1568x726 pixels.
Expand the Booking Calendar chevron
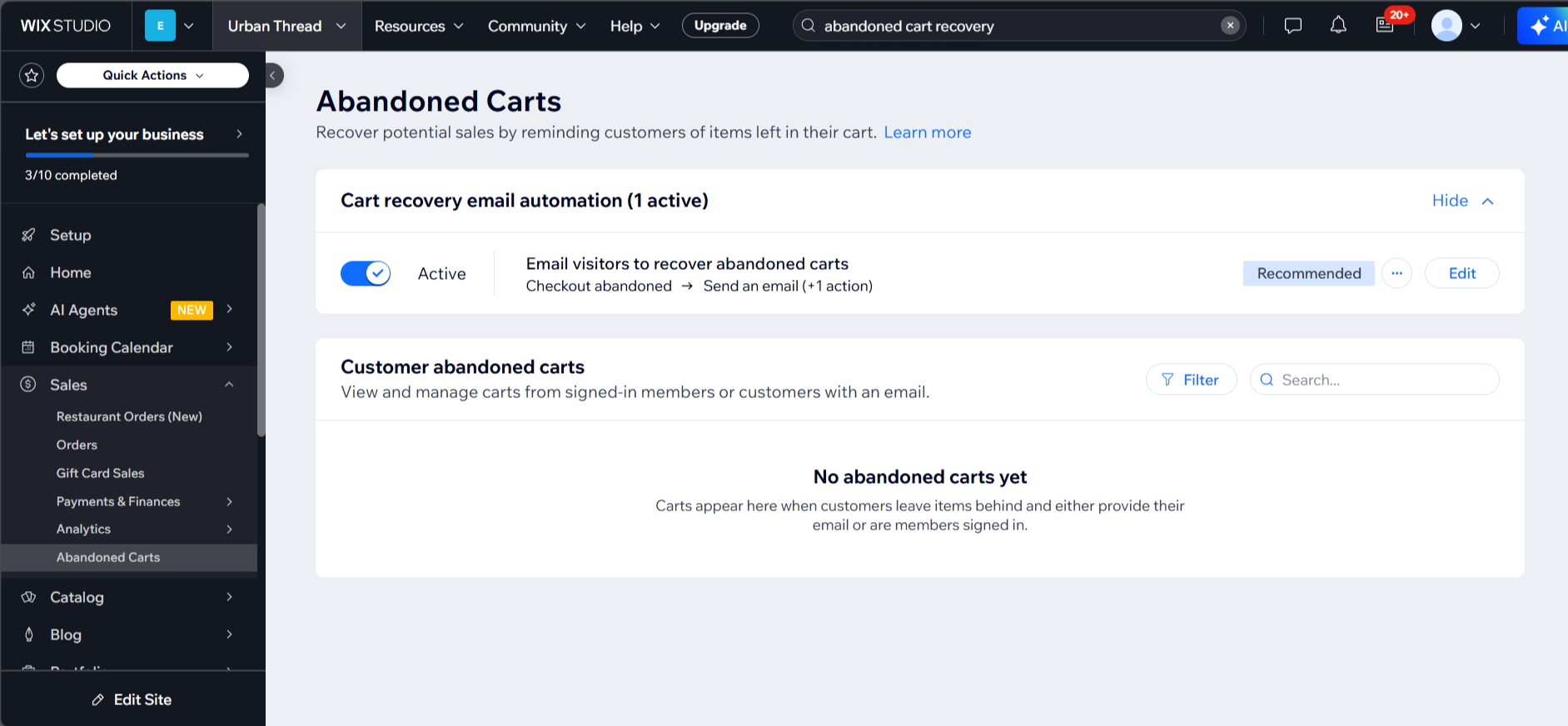pos(229,347)
